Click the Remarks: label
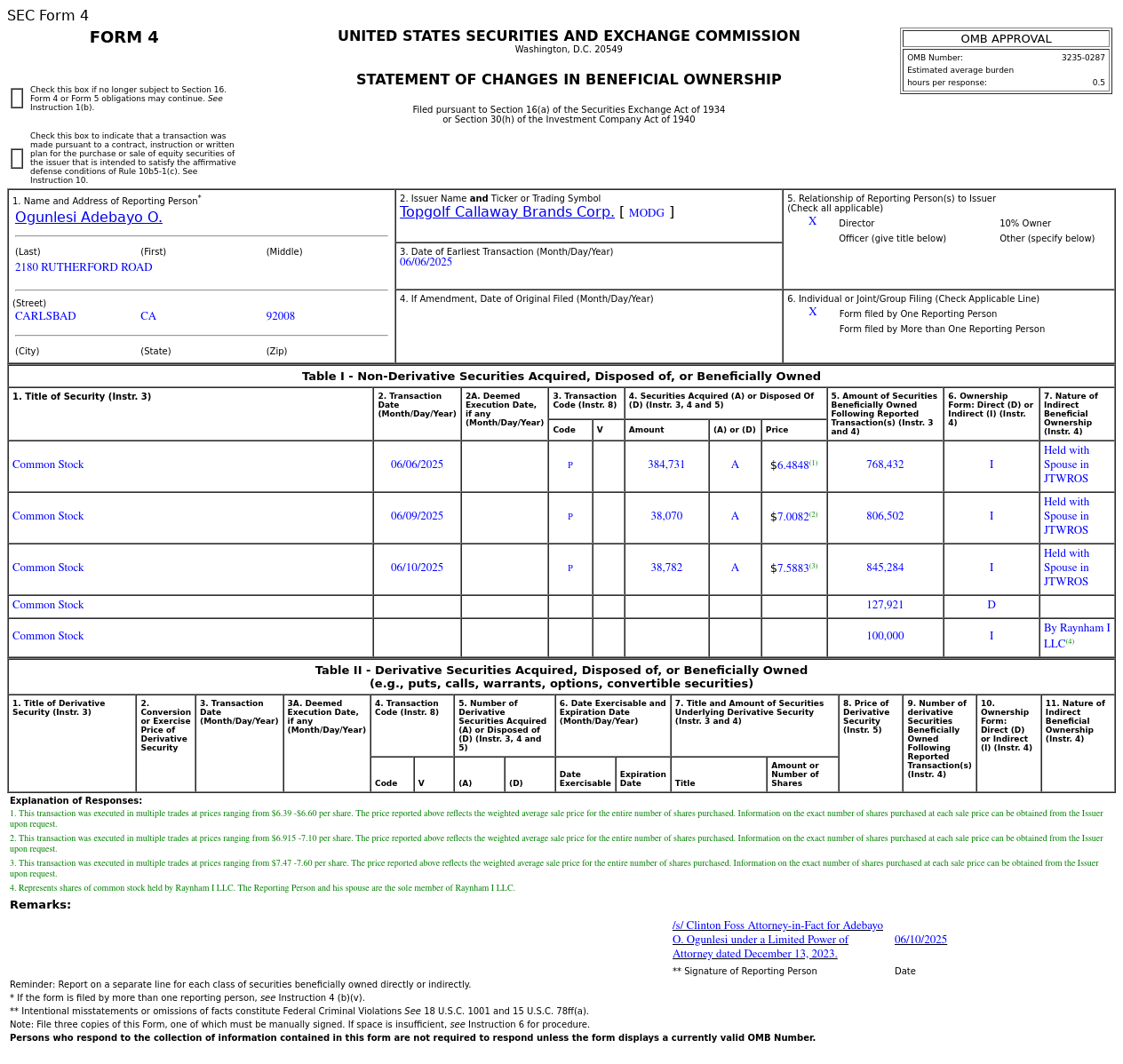The width and height of the screenshot is (1123, 1064). pos(40,905)
